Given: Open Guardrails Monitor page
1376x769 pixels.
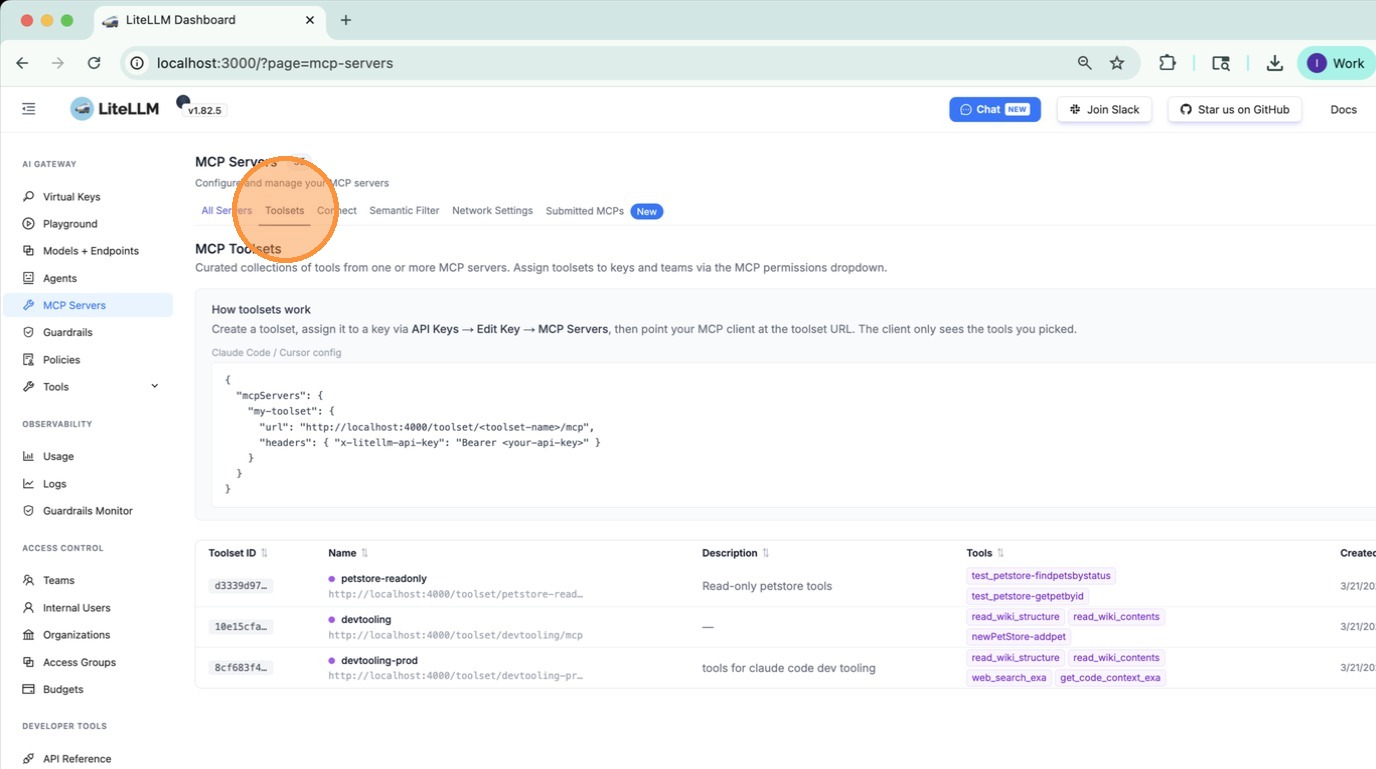Looking at the screenshot, I should [87, 511].
